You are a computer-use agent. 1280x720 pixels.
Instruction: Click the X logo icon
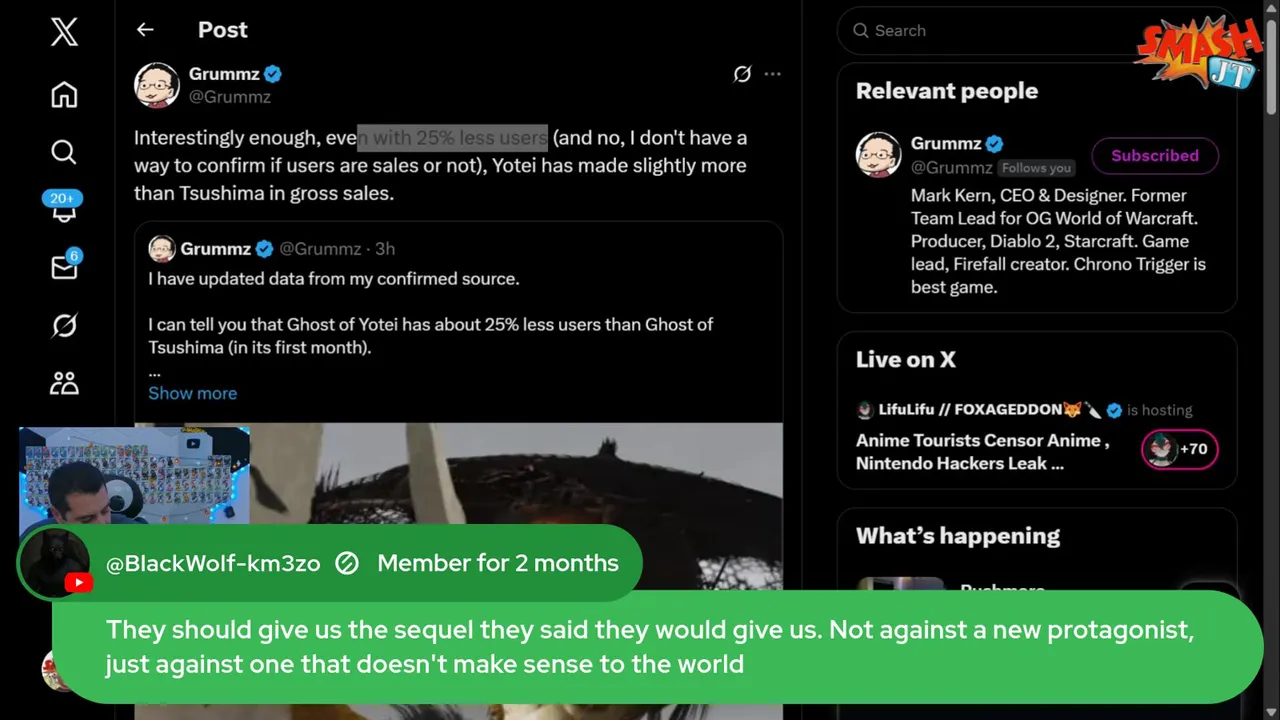(x=64, y=33)
